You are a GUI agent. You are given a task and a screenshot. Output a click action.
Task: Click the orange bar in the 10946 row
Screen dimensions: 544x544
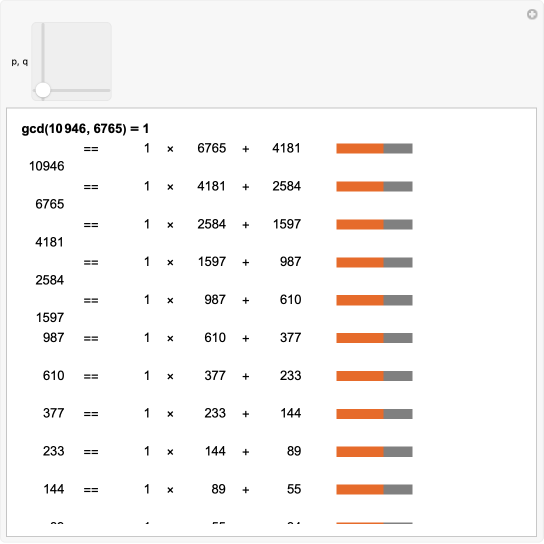(x=360, y=148)
